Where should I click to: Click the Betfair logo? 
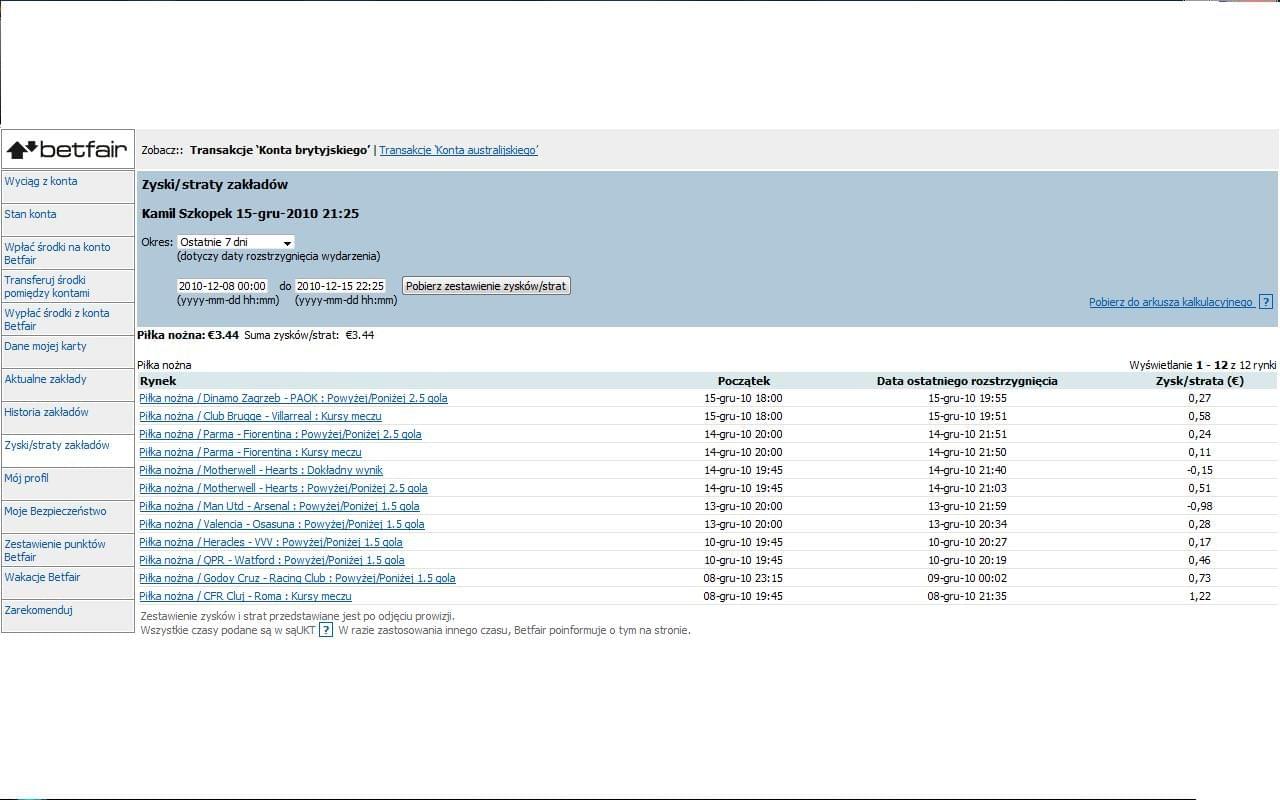click(x=67, y=150)
